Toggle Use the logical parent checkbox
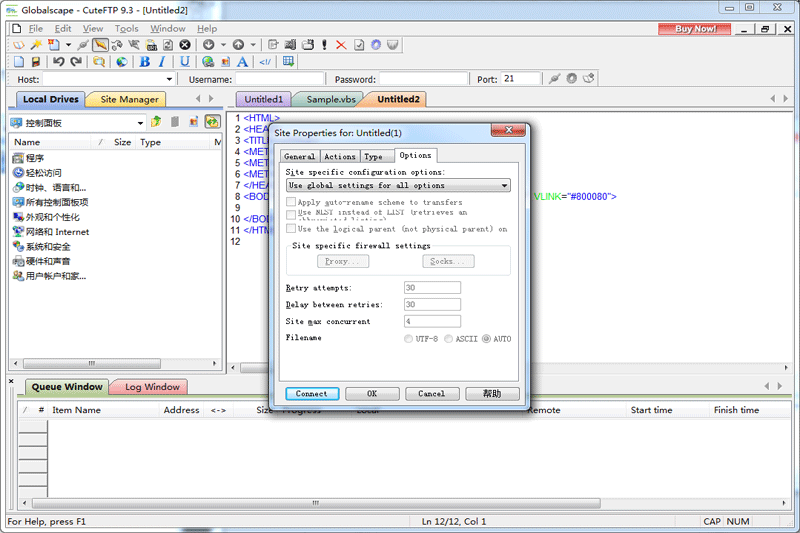 click(291, 229)
